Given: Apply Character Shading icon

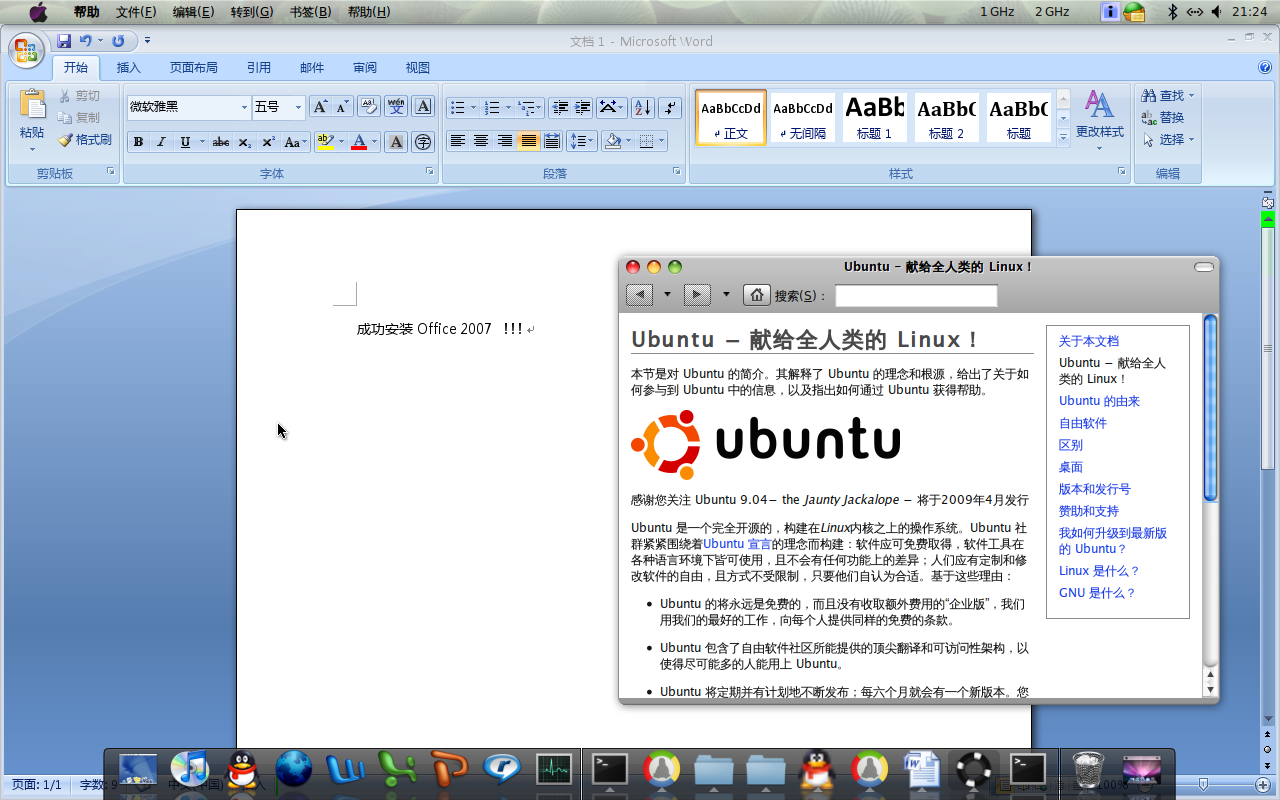Looking at the screenshot, I should click(x=396, y=142).
